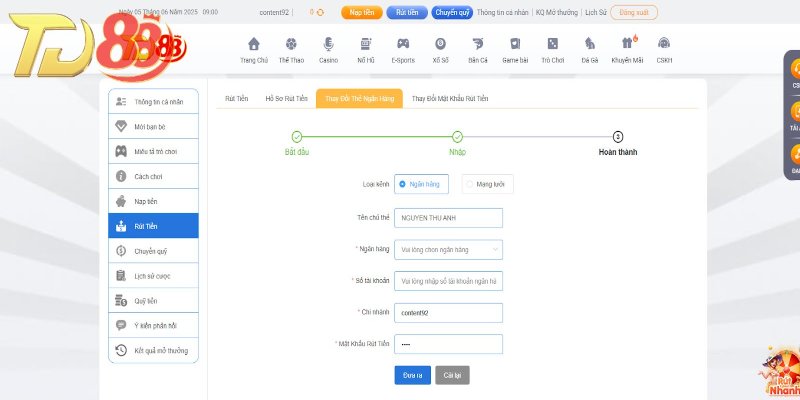Open the KQ Mở thưởng header link

(557, 12)
